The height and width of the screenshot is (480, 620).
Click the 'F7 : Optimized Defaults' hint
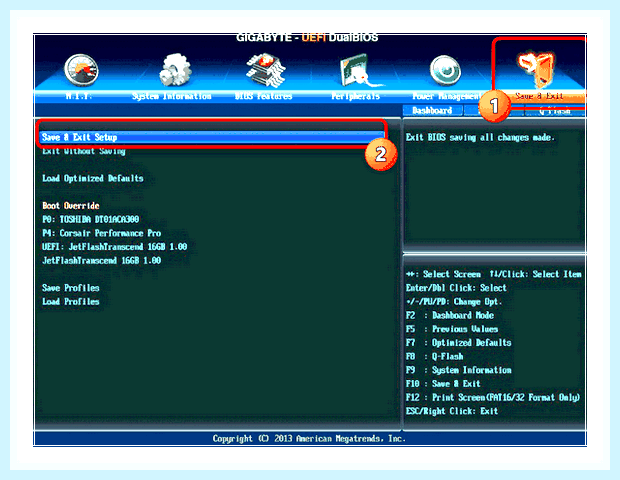click(459, 343)
